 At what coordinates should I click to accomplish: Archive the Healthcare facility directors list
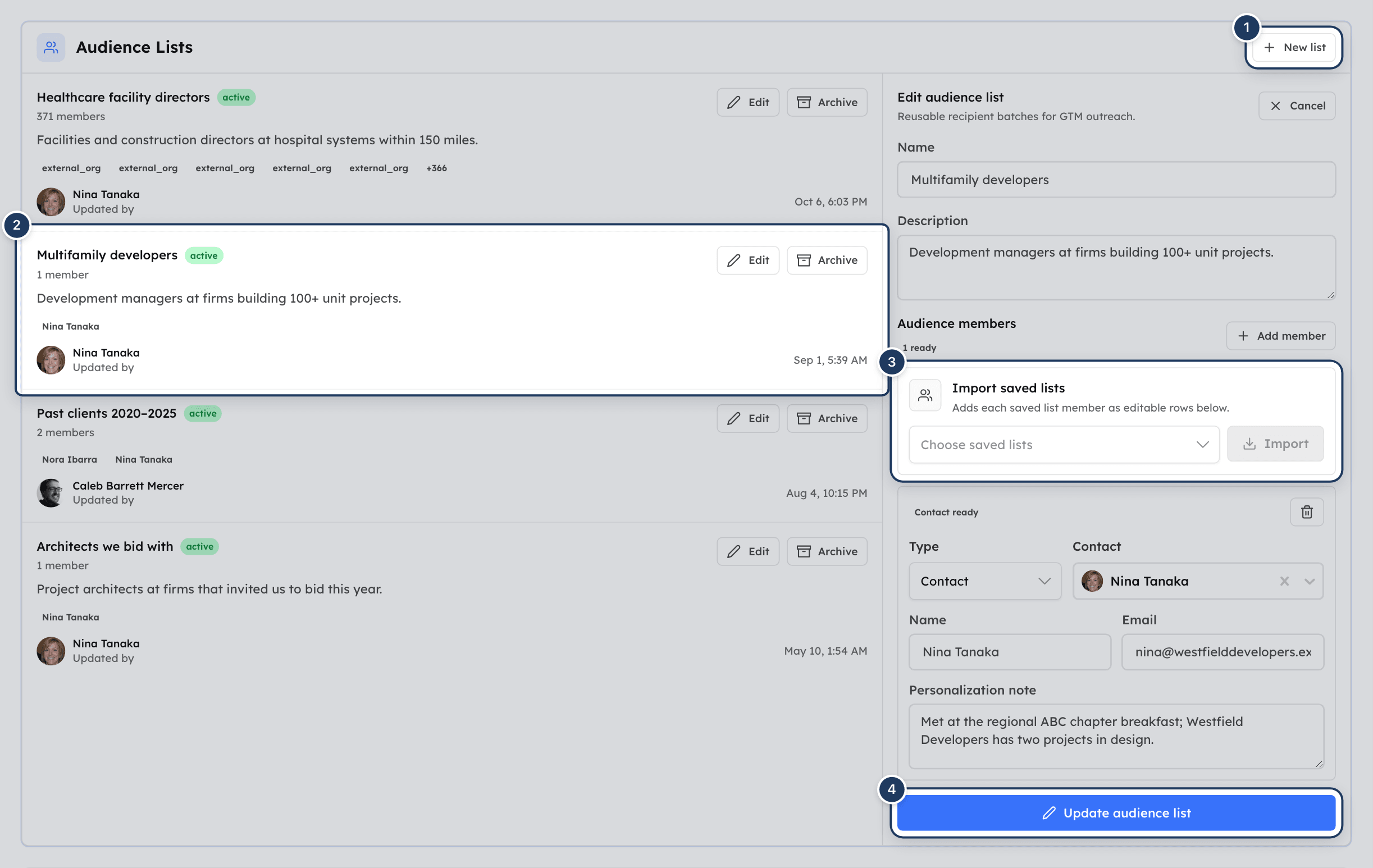827,102
